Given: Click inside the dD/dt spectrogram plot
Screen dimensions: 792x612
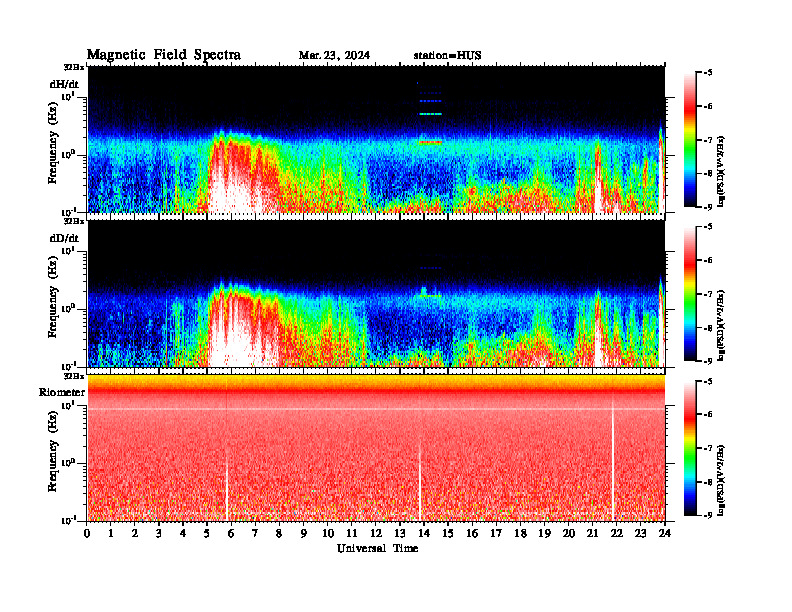Looking at the screenshot, I should coord(376,293).
